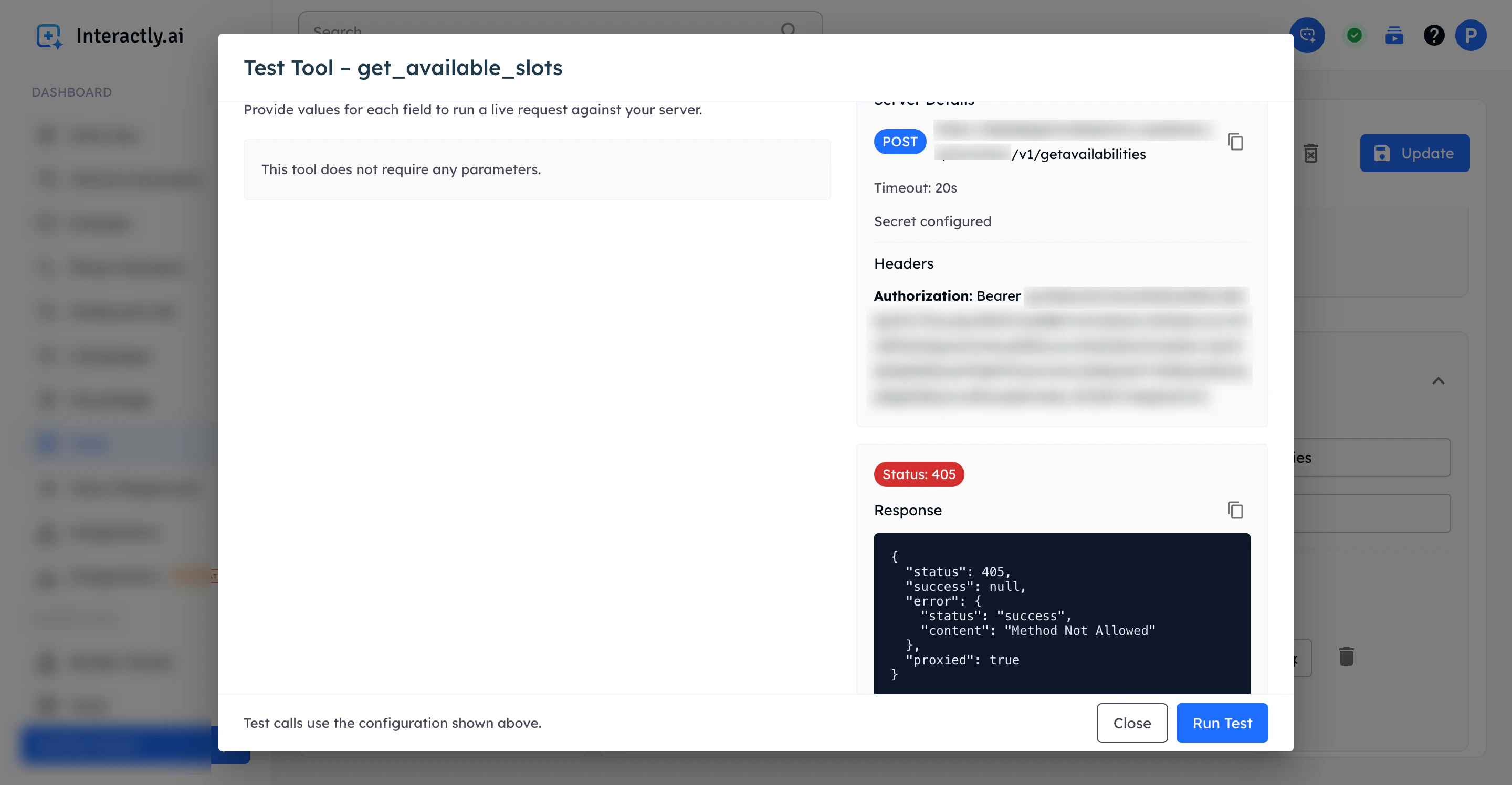Click the Status: 405 badge
Image resolution: width=1512 pixels, height=785 pixels.
coord(919,474)
